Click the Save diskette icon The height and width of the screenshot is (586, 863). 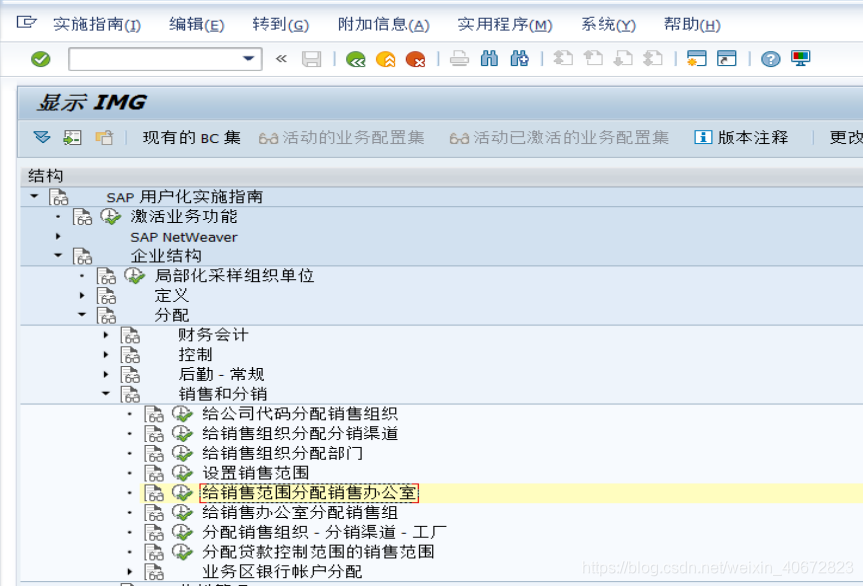pyautogui.click(x=312, y=59)
